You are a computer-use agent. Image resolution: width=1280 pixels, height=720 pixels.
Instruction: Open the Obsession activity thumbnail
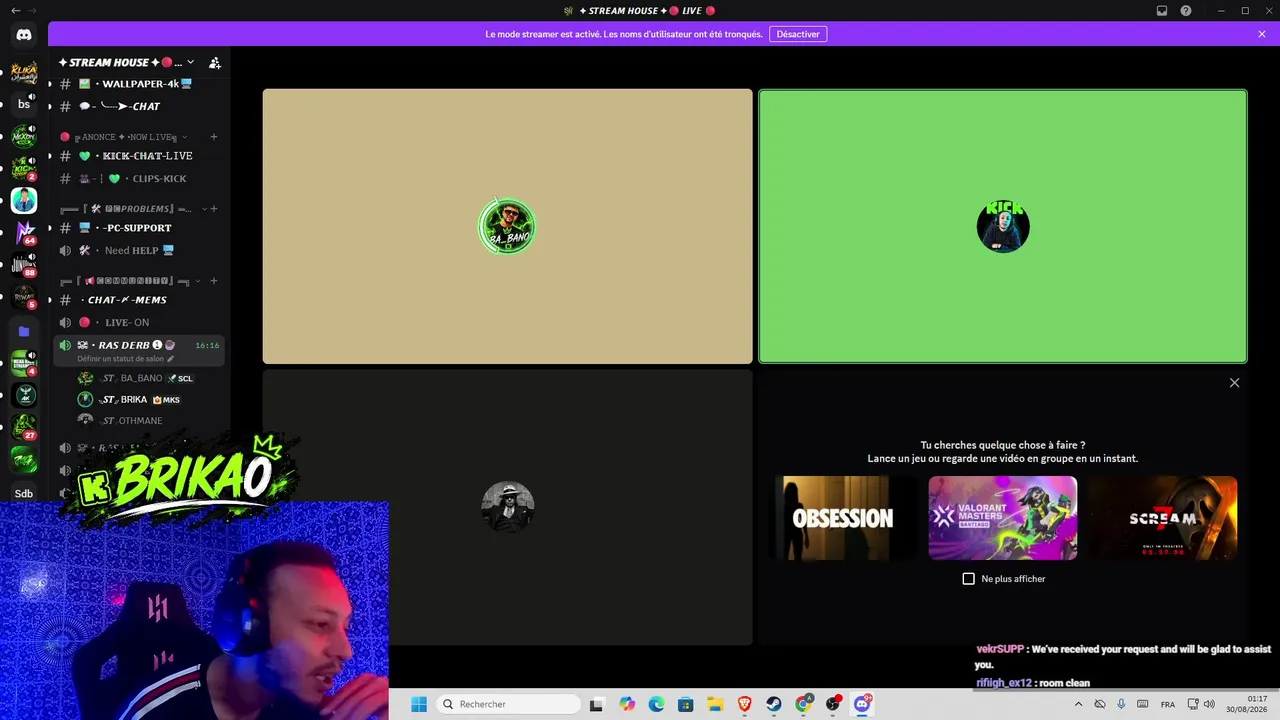coord(843,518)
